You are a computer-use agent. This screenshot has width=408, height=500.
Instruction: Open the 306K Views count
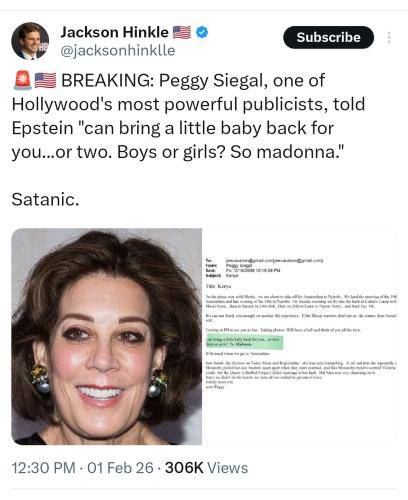[x=206, y=468]
